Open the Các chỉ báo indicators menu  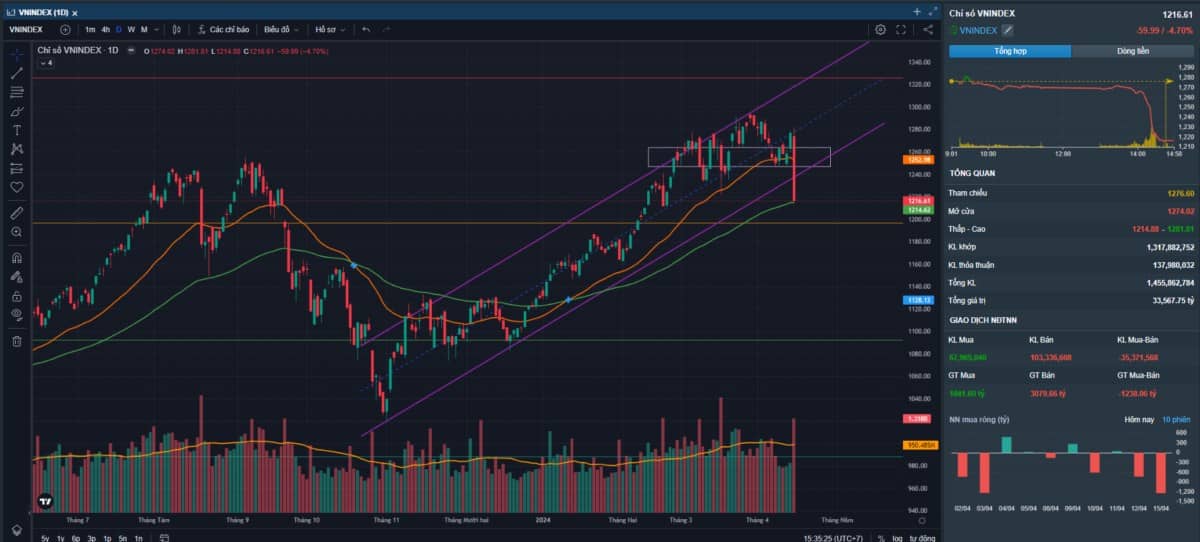click(x=224, y=30)
